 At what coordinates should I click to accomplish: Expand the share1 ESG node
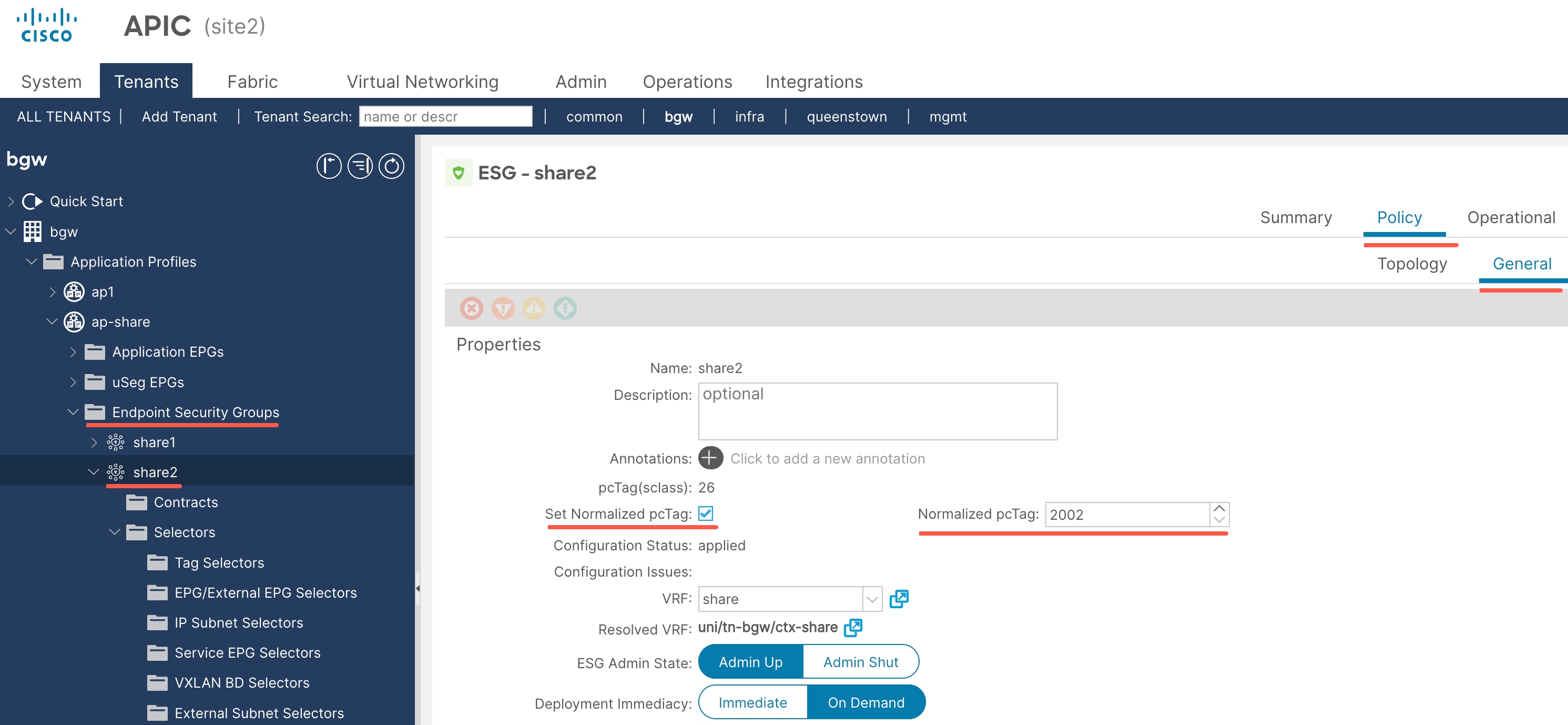coord(94,442)
